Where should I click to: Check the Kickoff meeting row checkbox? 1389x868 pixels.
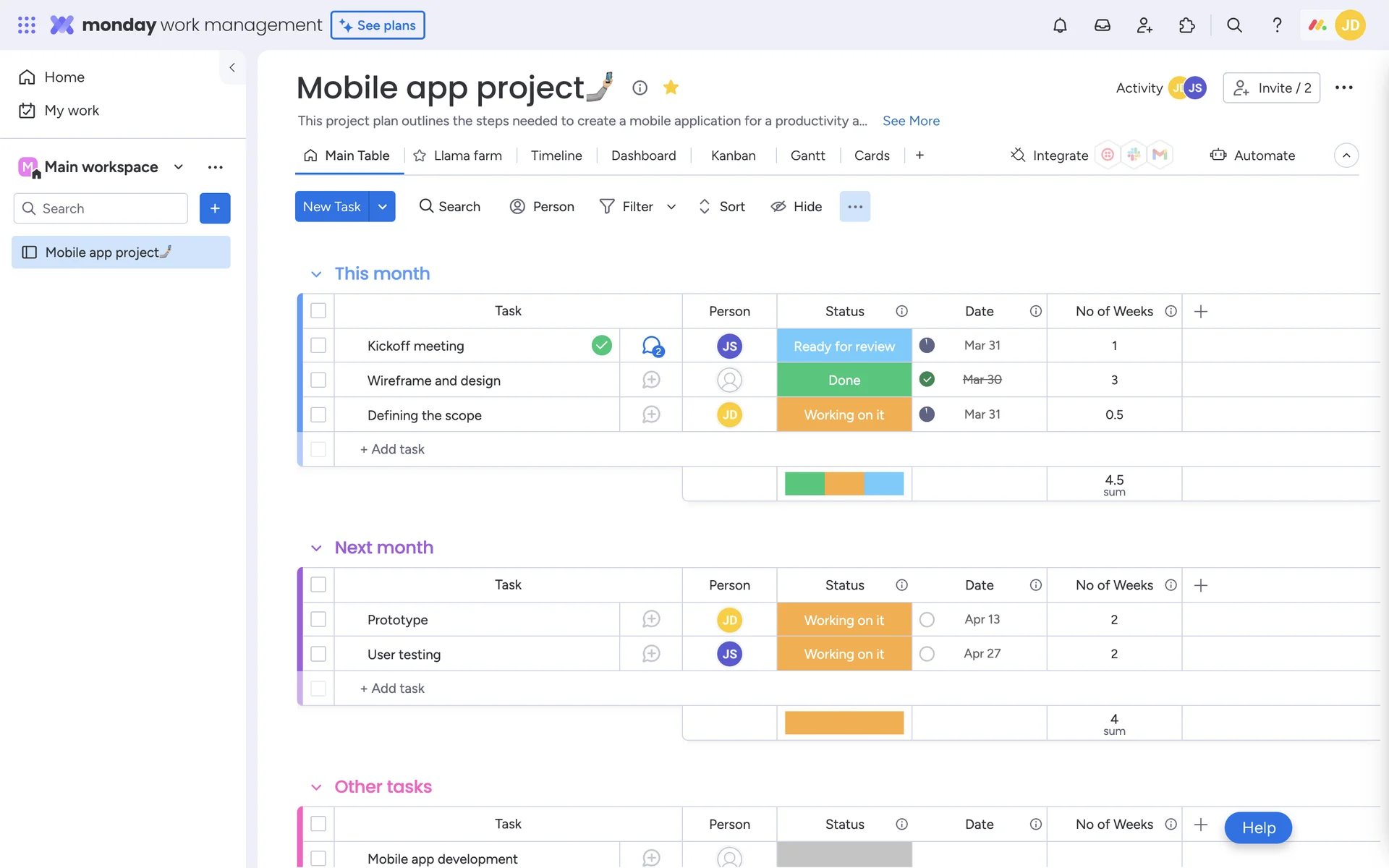click(x=318, y=346)
